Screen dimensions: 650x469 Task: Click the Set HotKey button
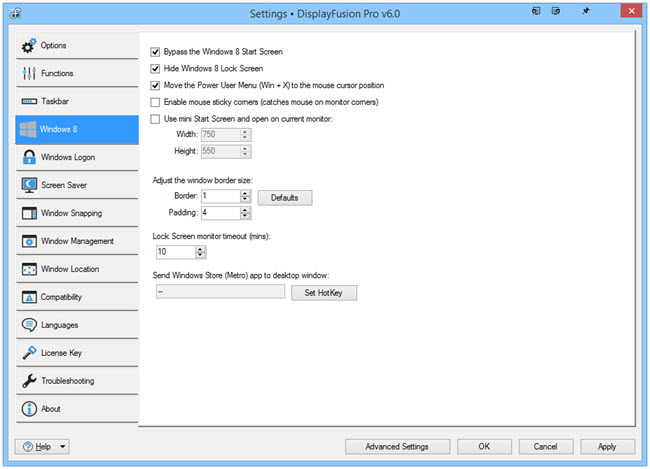coord(324,293)
